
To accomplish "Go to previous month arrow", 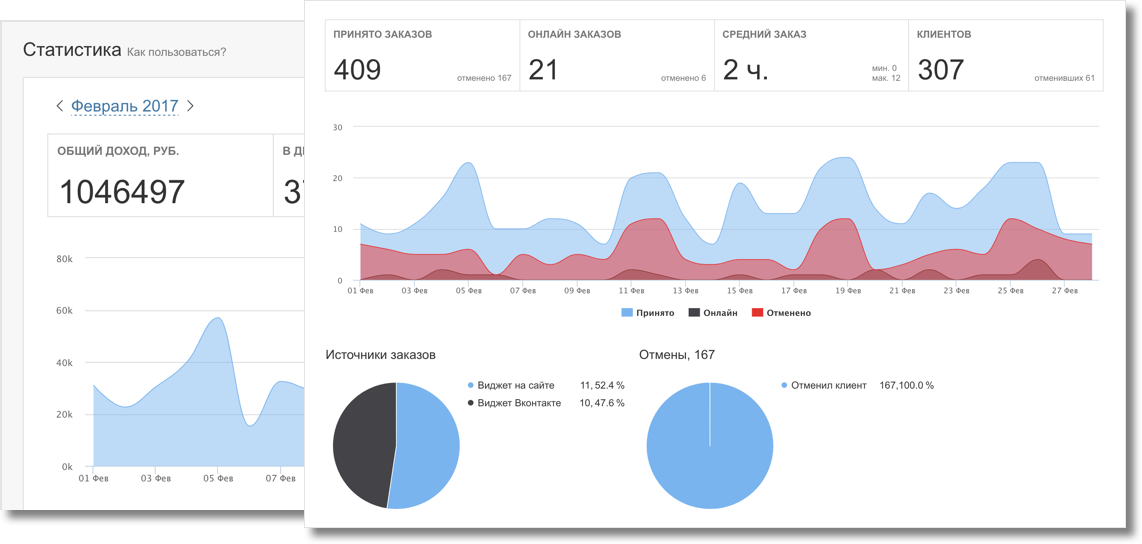I will pyautogui.click(x=60, y=106).
